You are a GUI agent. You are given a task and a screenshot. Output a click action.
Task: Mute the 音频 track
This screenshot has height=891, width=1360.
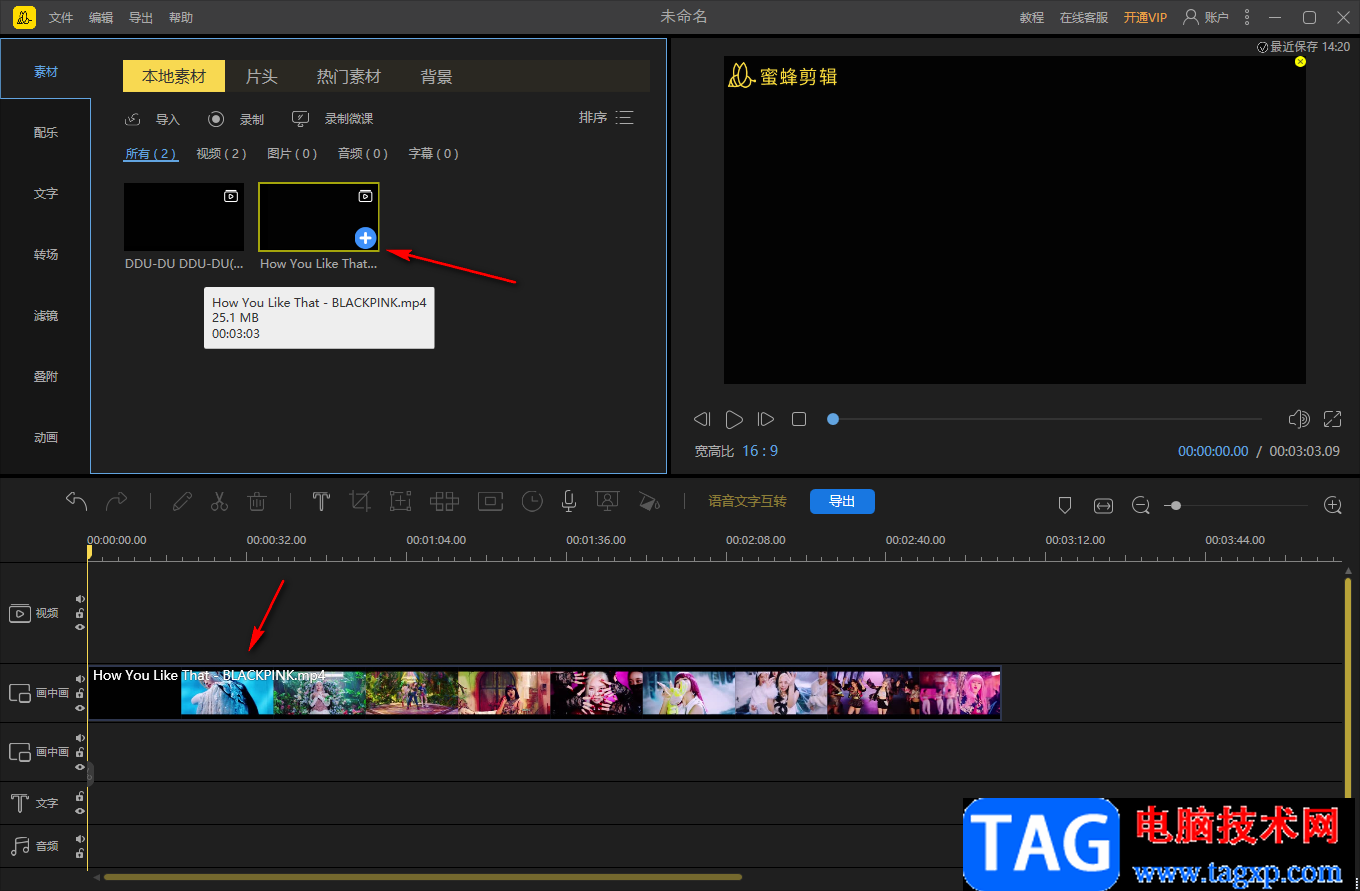click(80, 839)
